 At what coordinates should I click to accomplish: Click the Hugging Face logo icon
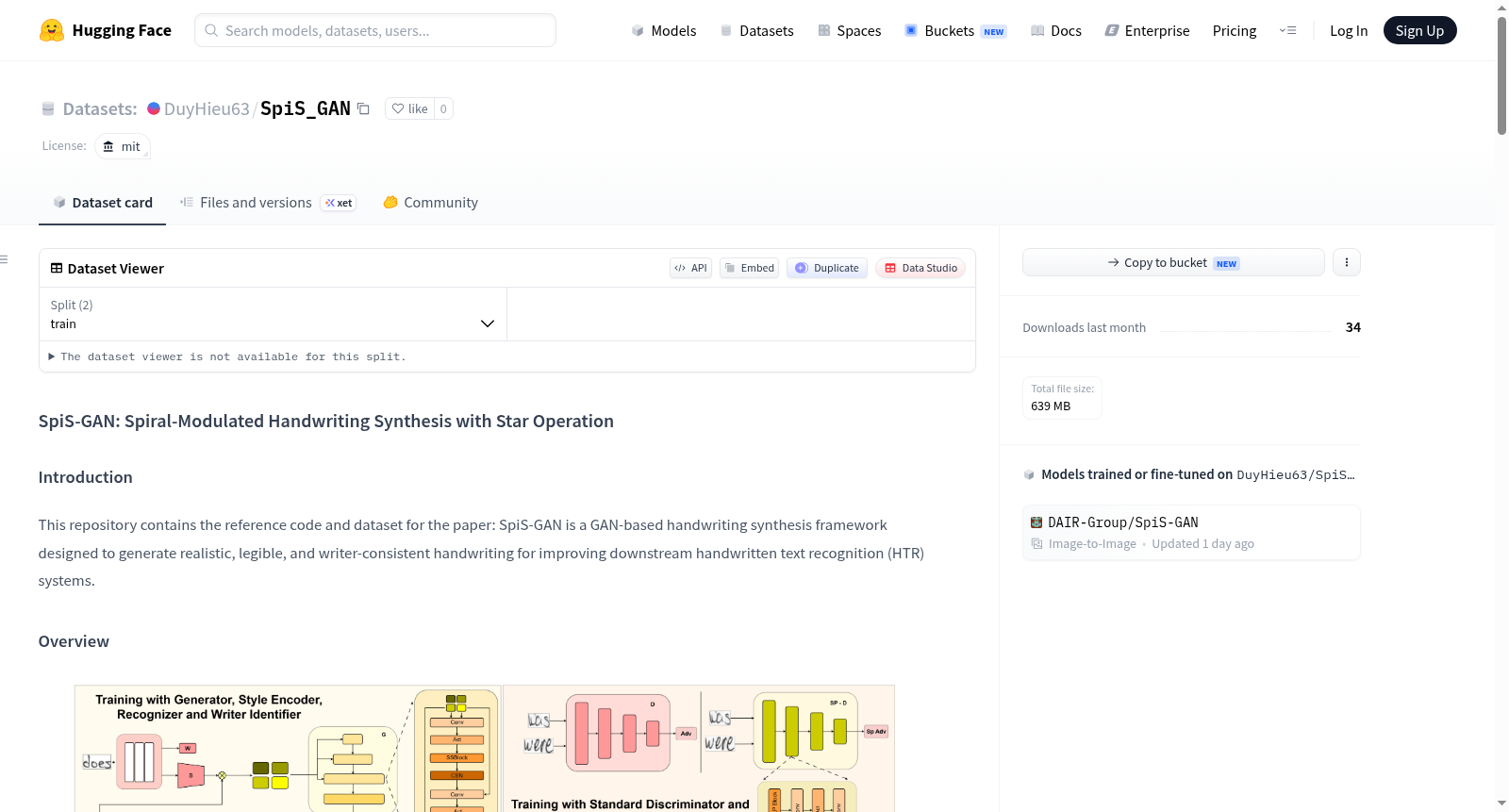coord(52,30)
